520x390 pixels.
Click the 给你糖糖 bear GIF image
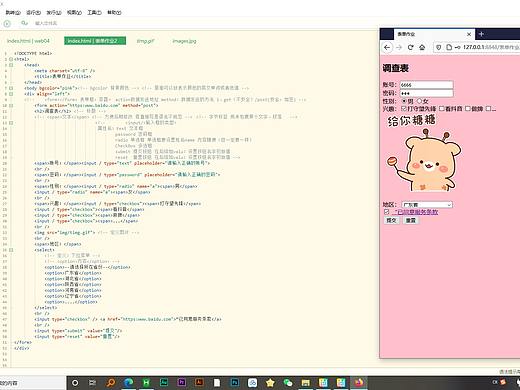click(x=424, y=154)
